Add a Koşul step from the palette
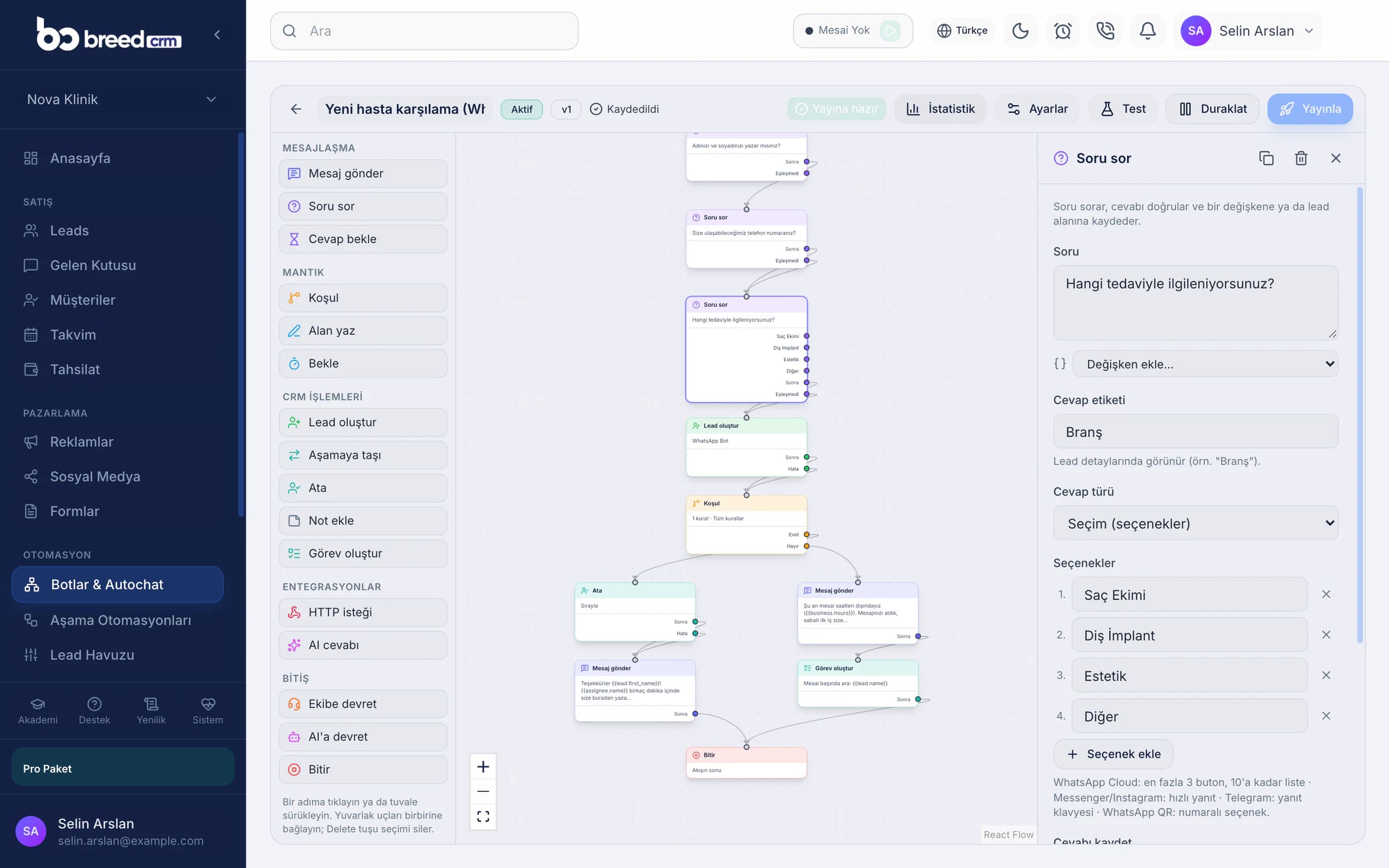 pos(363,298)
